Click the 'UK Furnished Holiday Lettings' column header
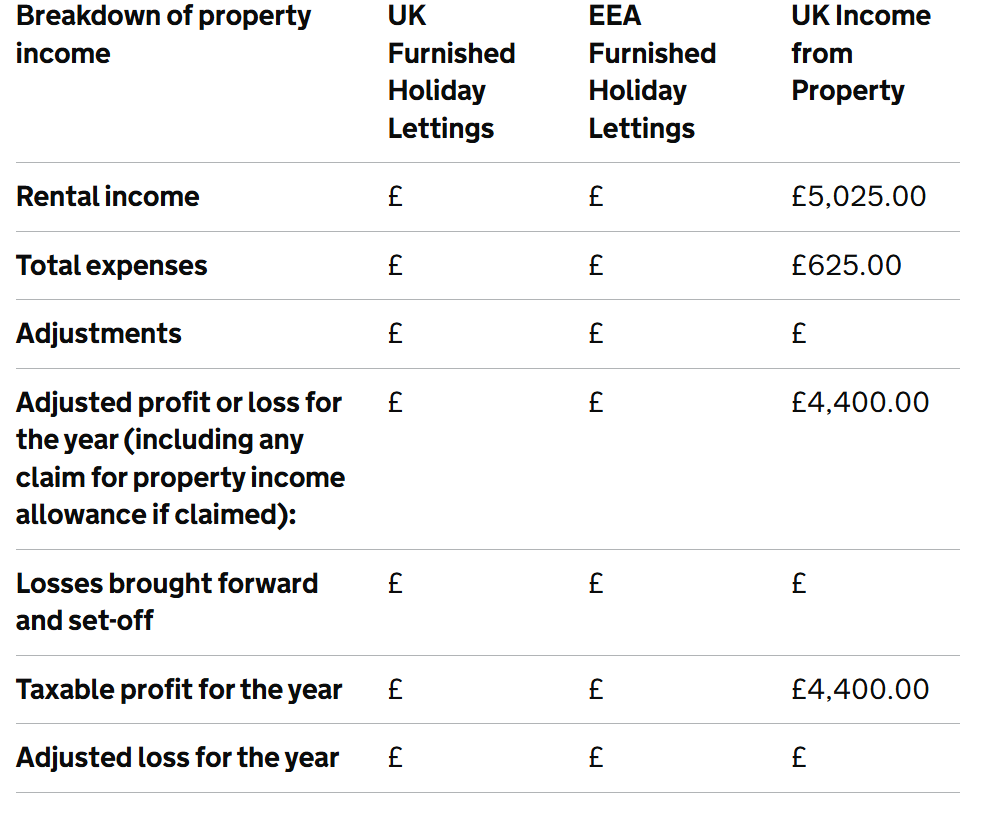Image resolution: width=985 pixels, height=820 pixels. click(452, 72)
